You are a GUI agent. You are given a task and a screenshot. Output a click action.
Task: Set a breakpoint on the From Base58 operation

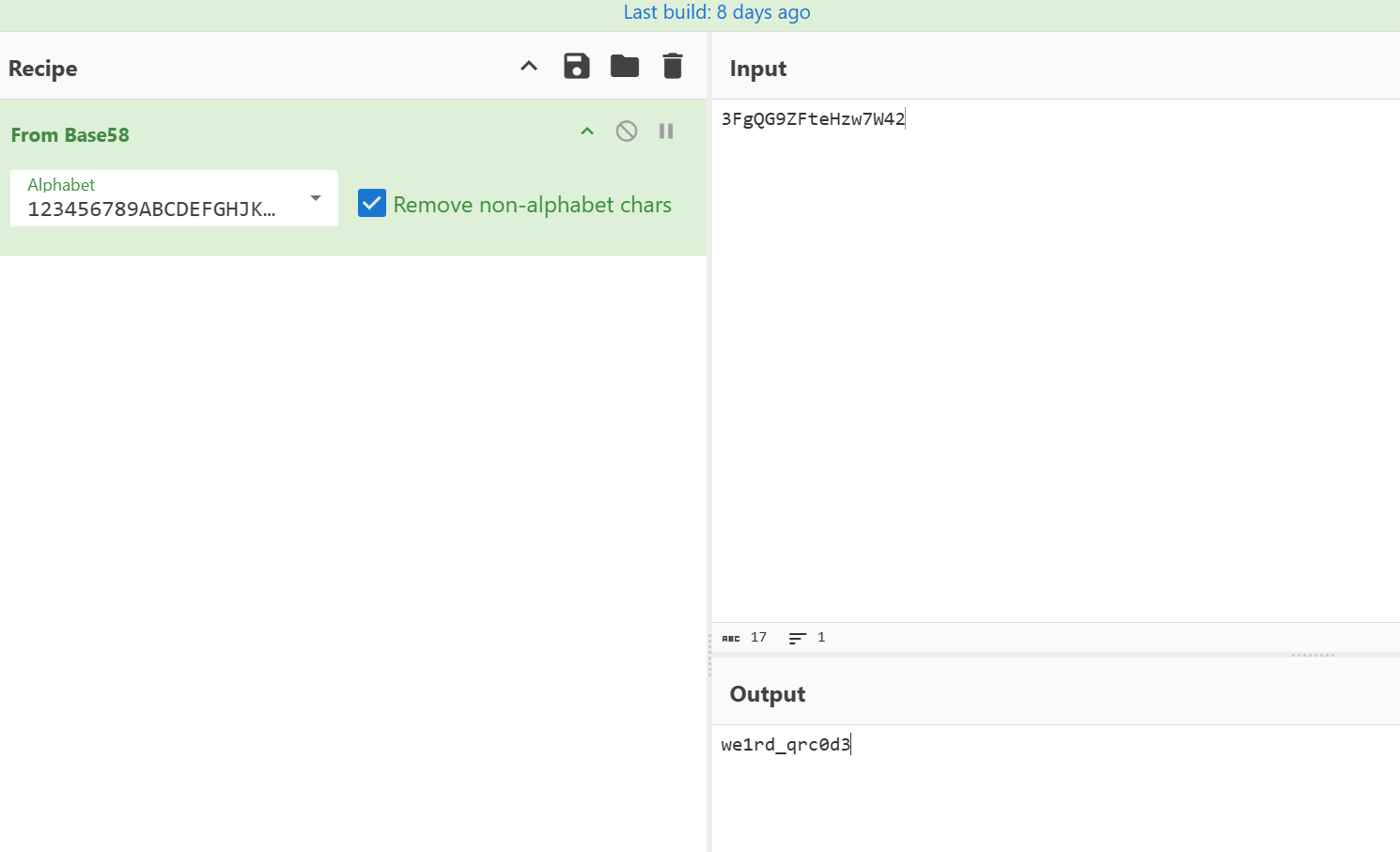666,131
